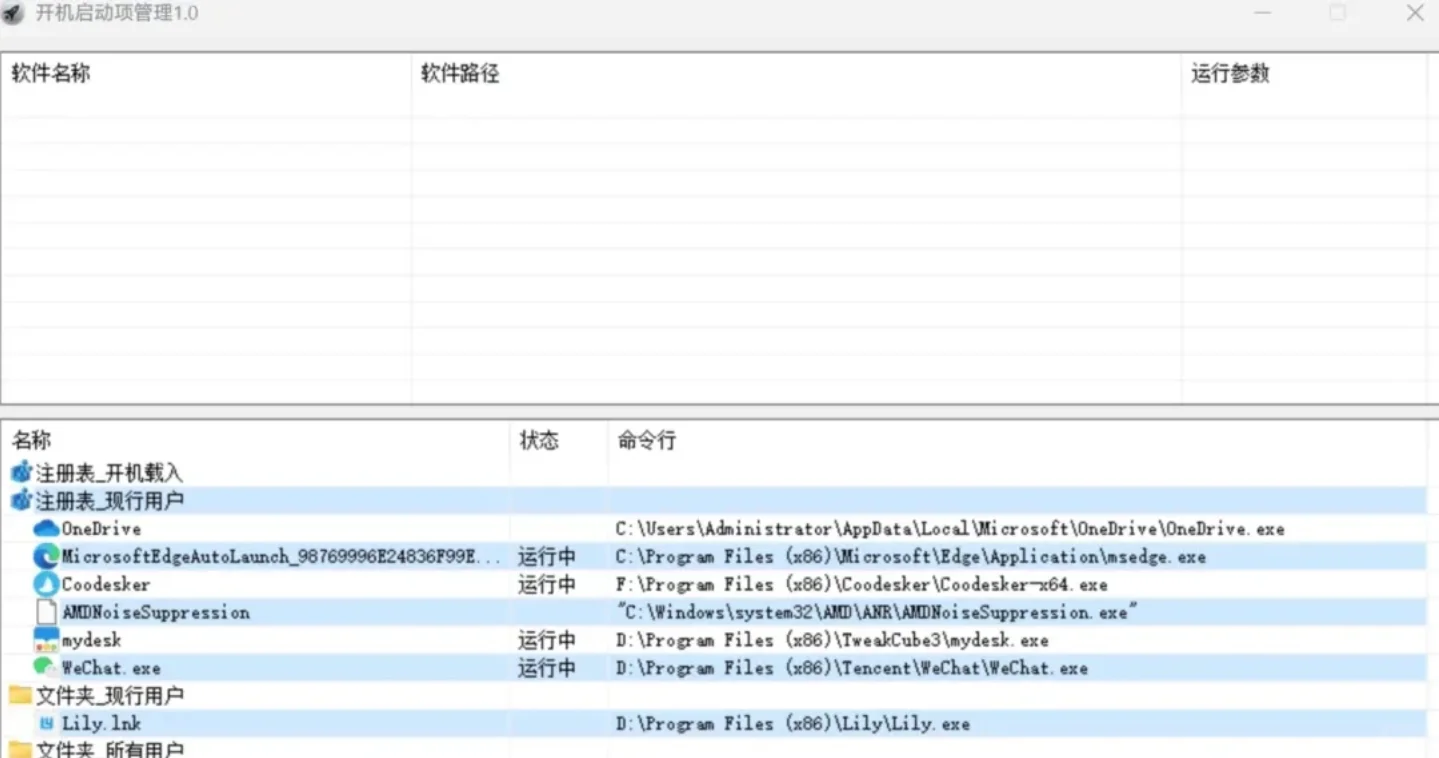
Task: Click the 命令行 column header
Action: click(x=647, y=440)
